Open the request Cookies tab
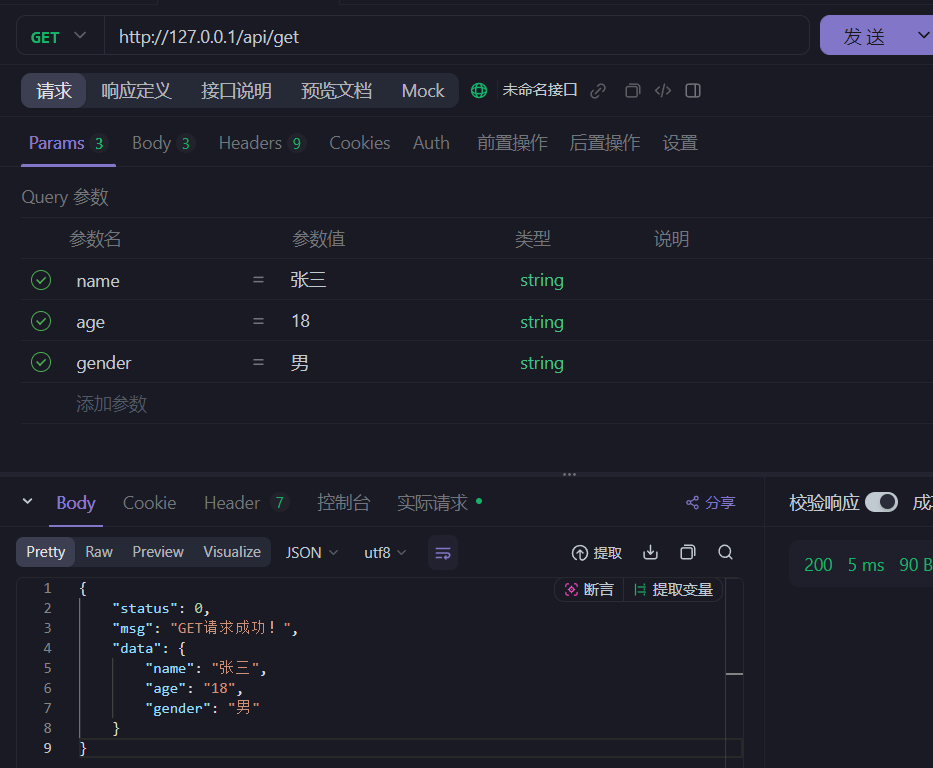The height and width of the screenshot is (768, 933). coord(359,143)
